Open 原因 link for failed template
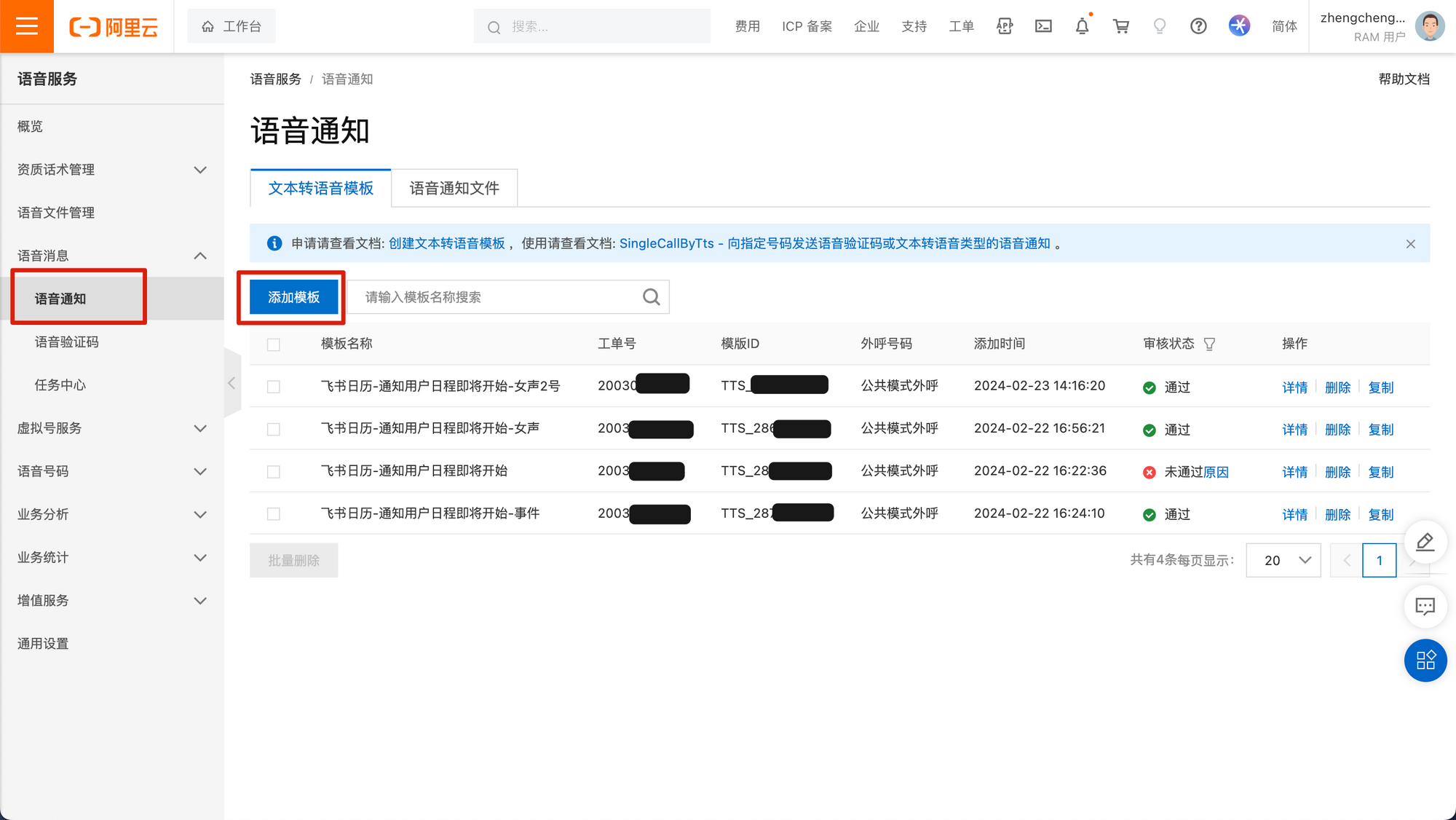Image resolution: width=1456 pixels, height=820 pixels. 1216,472
